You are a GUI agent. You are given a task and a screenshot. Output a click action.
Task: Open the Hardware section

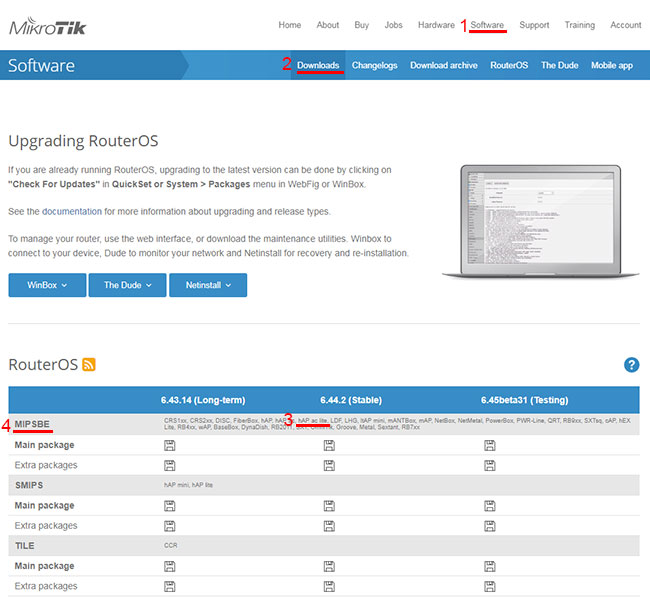click(436, 25)
